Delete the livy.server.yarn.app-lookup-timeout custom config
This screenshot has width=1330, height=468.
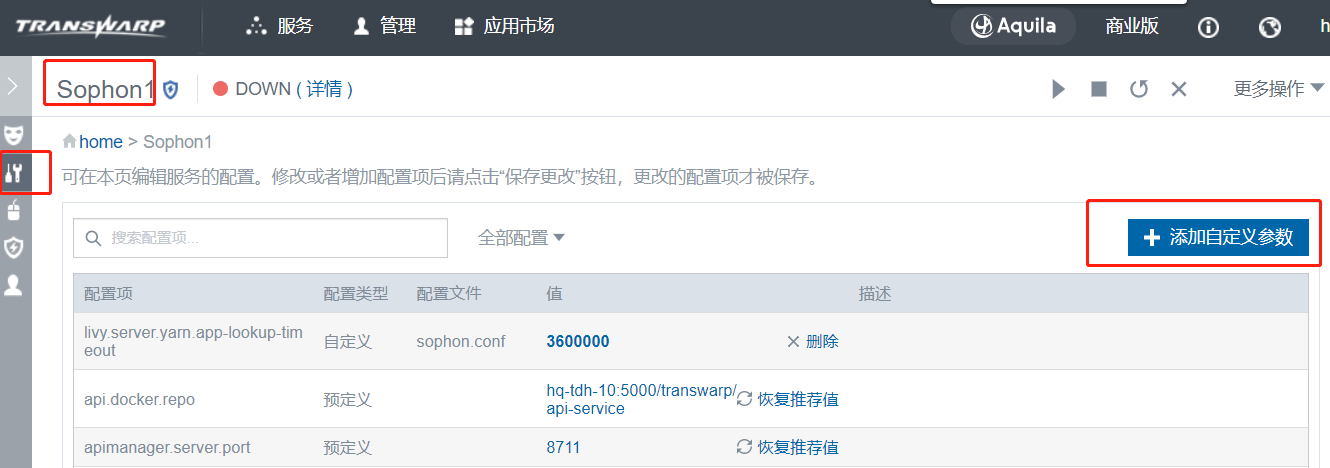[x=812, y=342]
